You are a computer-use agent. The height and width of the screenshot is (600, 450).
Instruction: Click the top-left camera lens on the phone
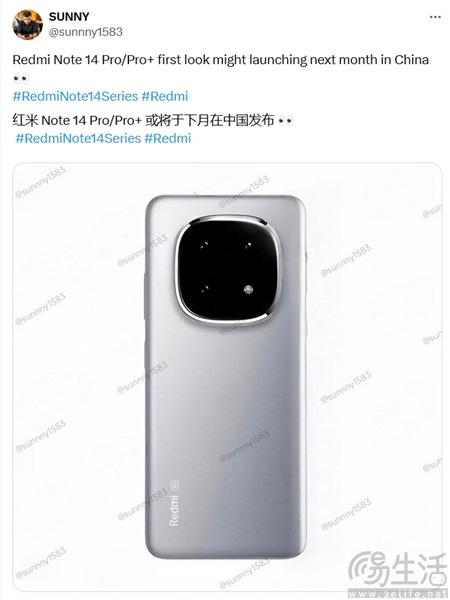tap(204, 245)
